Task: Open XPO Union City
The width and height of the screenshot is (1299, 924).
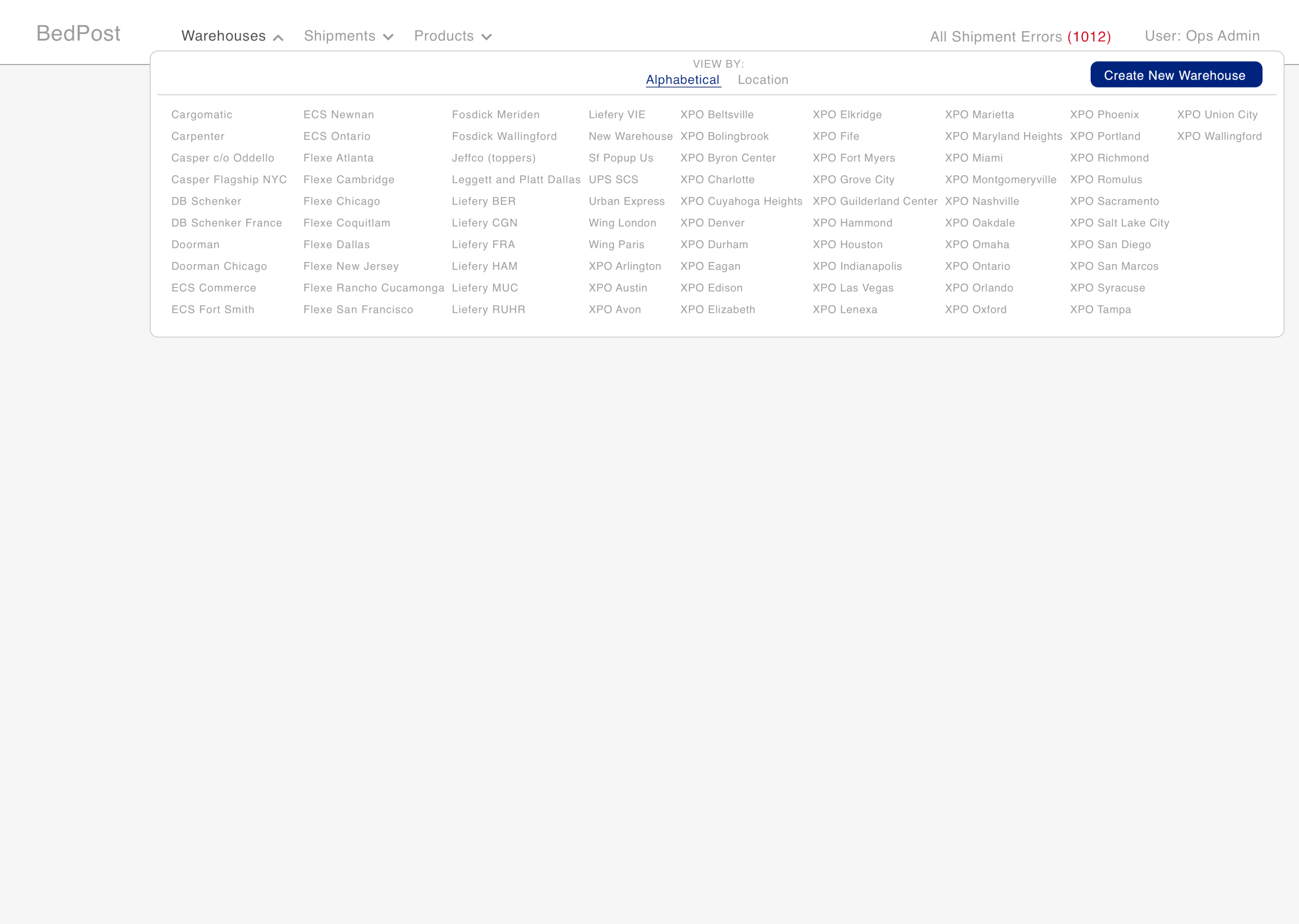Action: 1217,114
